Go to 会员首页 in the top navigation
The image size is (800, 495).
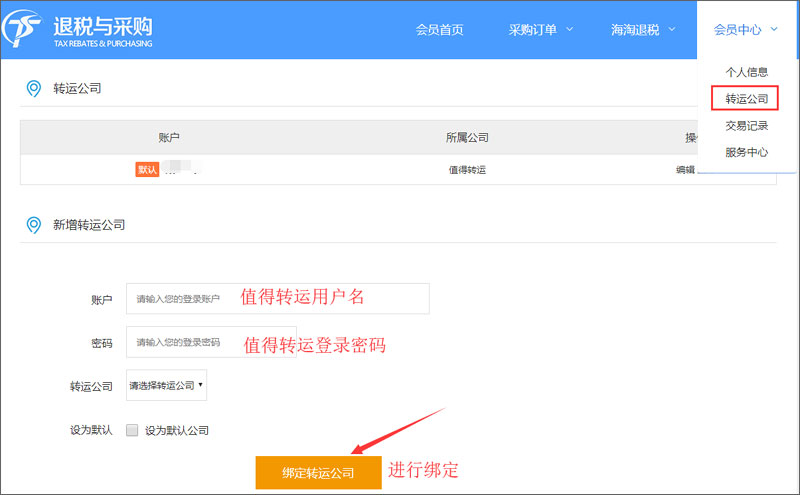click(440, 30)
